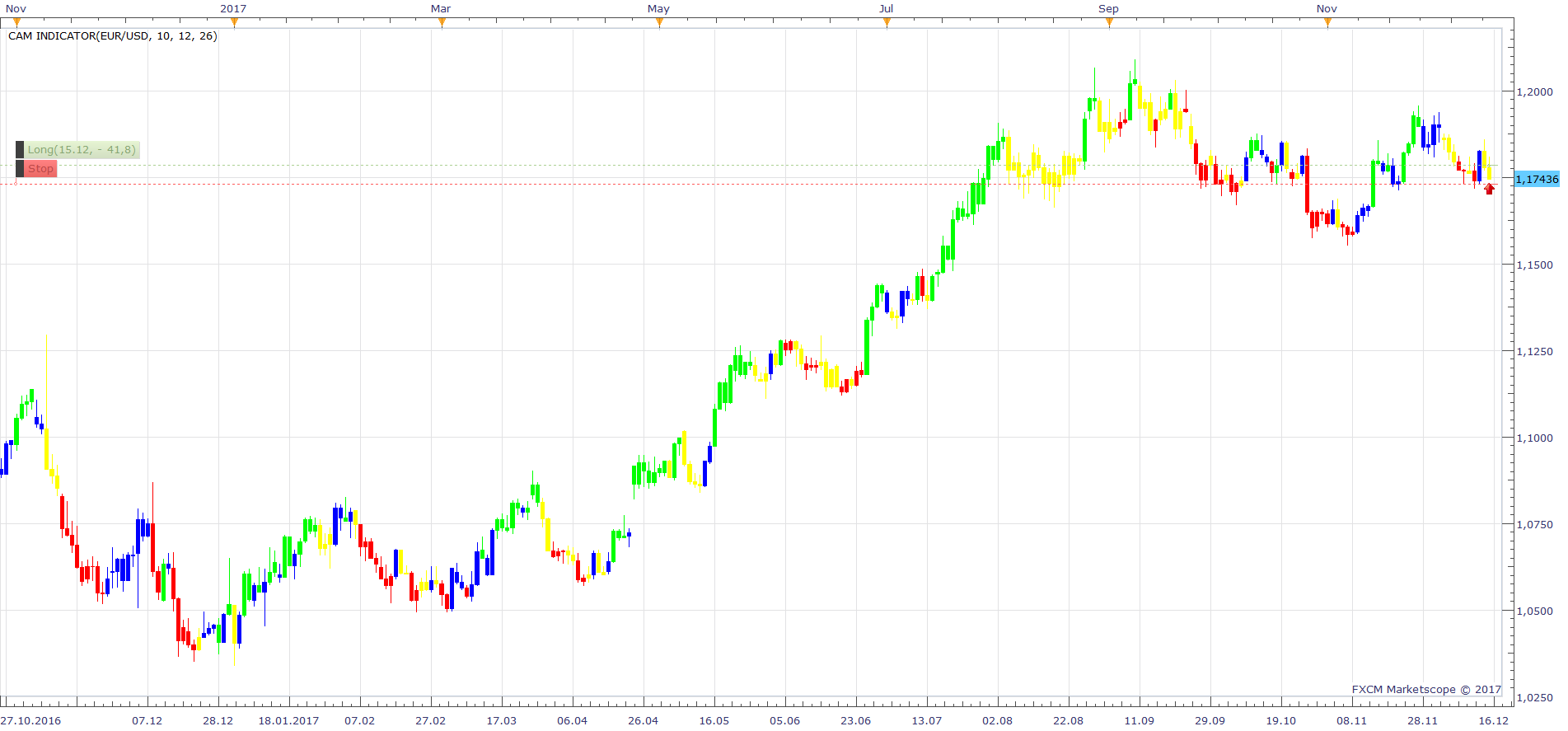Screen dimensions: 1568x731
Task: Click the 19.10 date label
Action: (1281, 720)
